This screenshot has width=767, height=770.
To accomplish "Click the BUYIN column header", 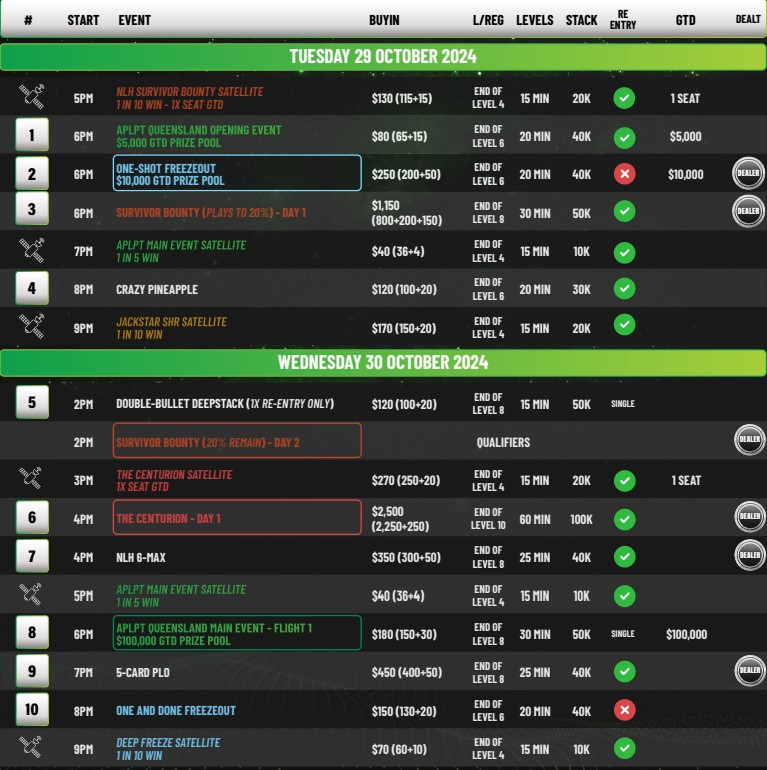I will click(384, 19).
